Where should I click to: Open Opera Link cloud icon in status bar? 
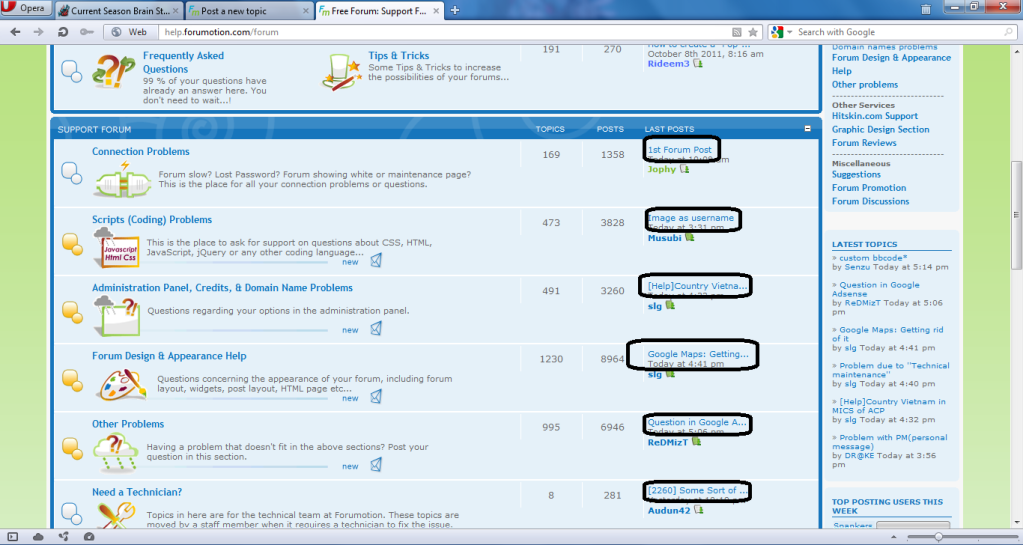(x=38, y=537)
